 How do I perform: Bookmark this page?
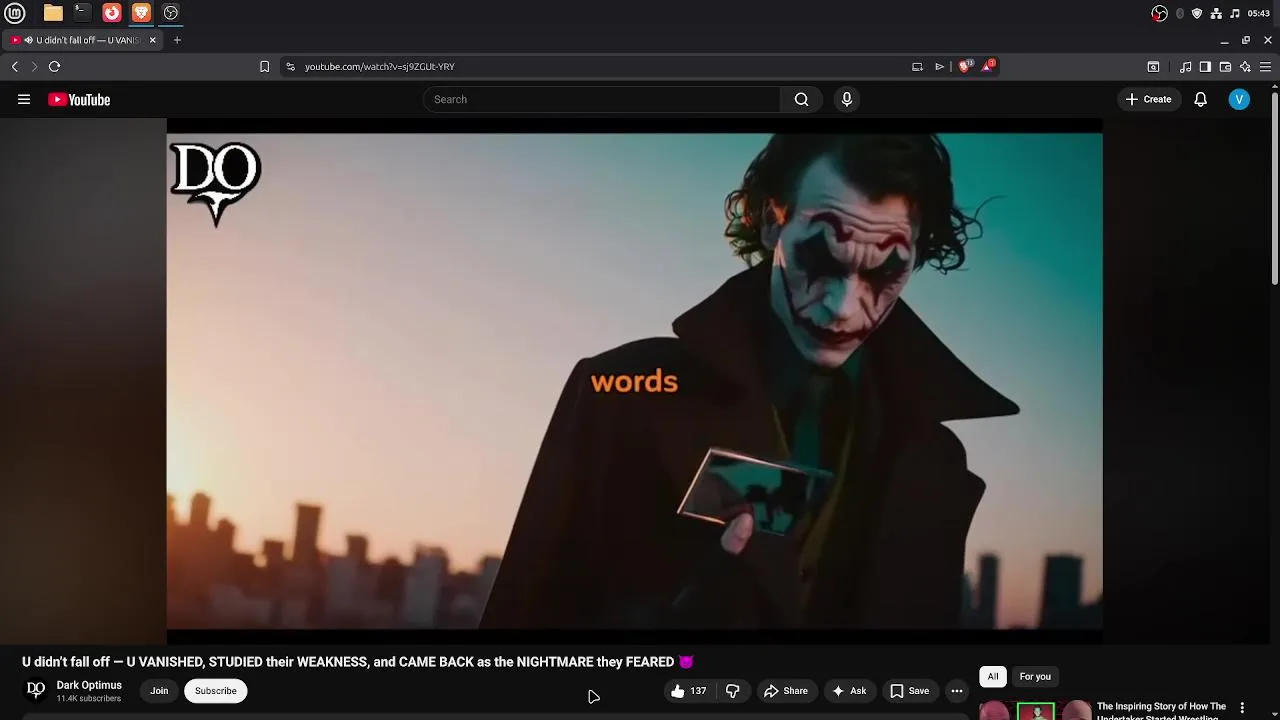pos(264,67)
